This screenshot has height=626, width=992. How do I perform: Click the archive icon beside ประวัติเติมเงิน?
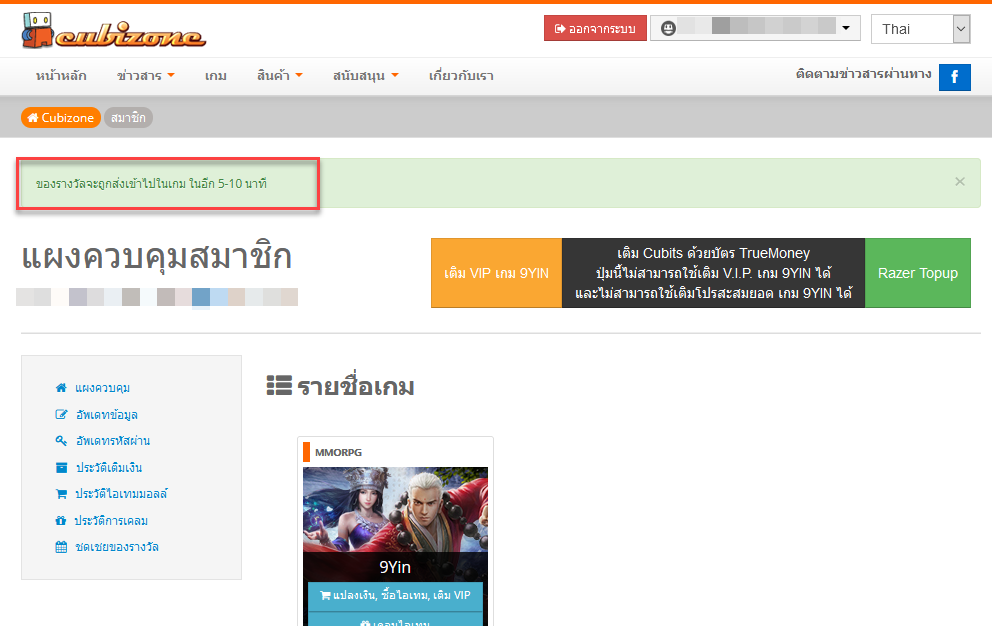(x=61, y=468)
